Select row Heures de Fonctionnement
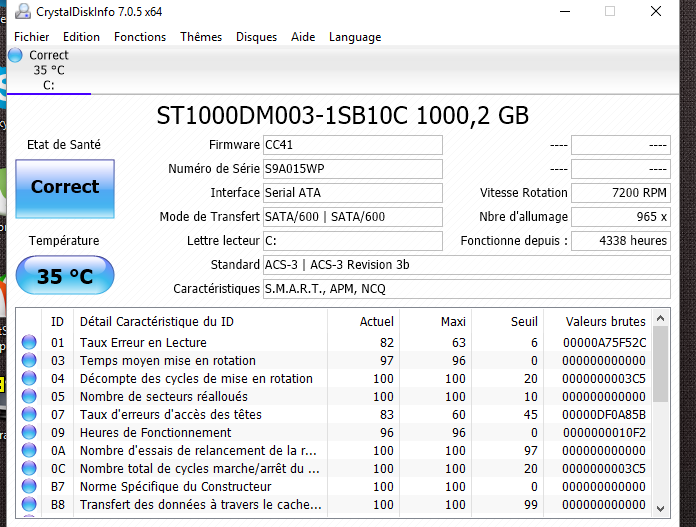Screen dimensions: 696x527 click(335, 432)
